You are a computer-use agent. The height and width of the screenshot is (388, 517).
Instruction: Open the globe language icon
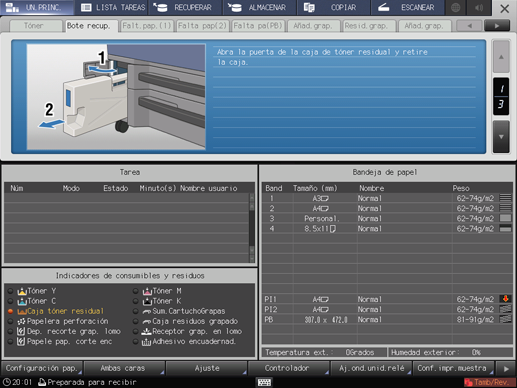coord(455,7)
